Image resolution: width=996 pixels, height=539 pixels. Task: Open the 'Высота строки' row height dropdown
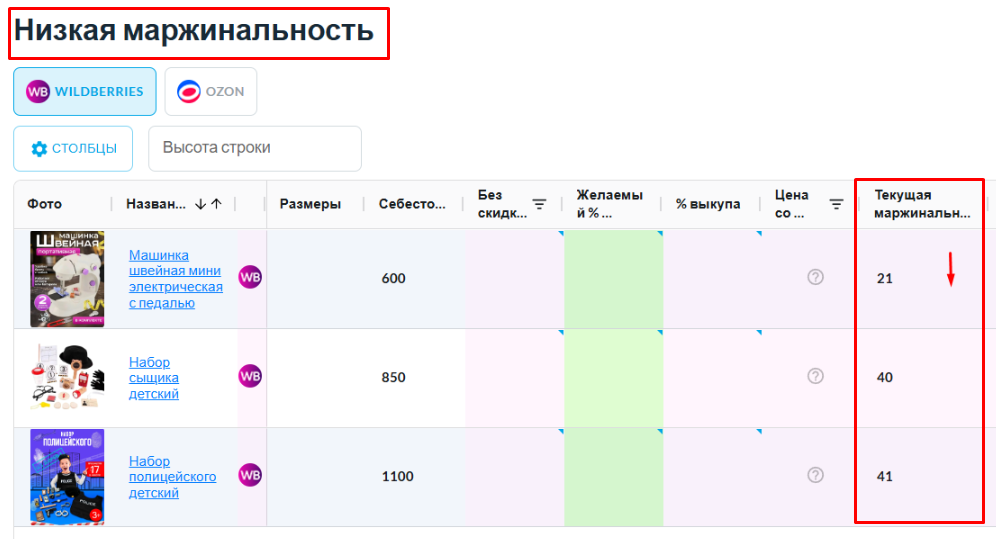pos(254,148)
